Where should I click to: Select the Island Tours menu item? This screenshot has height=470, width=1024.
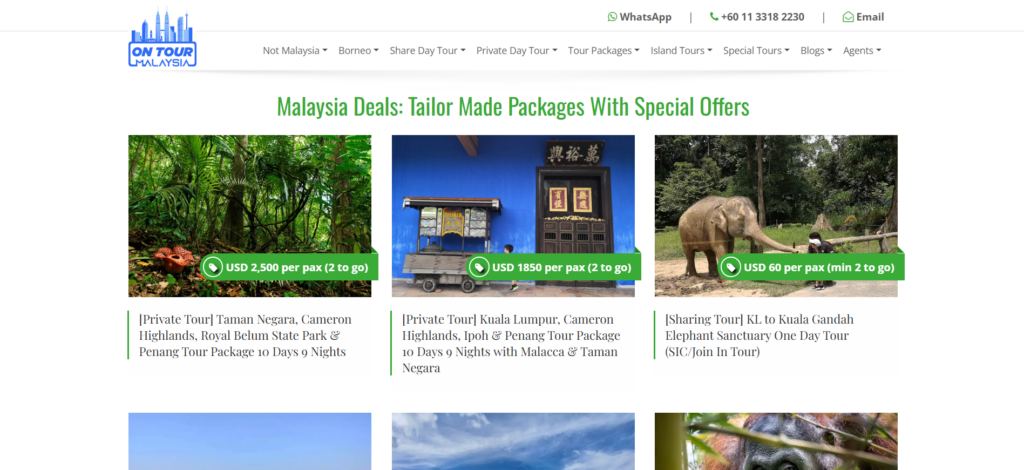click(681, 50)
